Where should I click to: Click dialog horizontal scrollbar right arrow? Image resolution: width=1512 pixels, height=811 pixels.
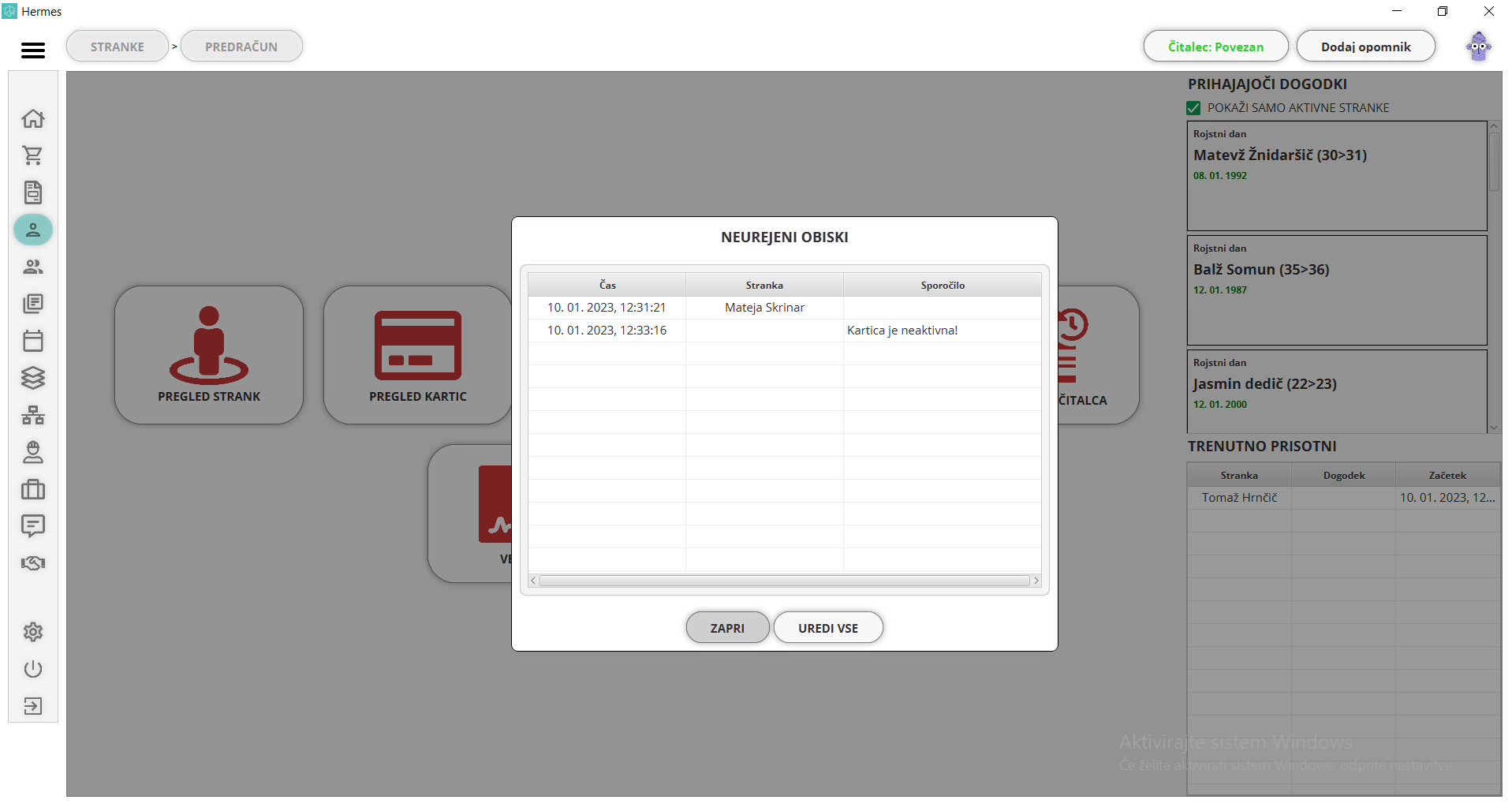click(1036, 581)
